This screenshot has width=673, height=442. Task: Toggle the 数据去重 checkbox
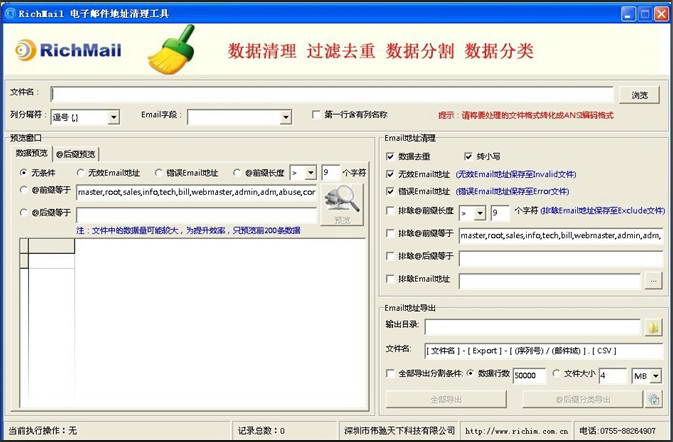[x=390, y=156]
